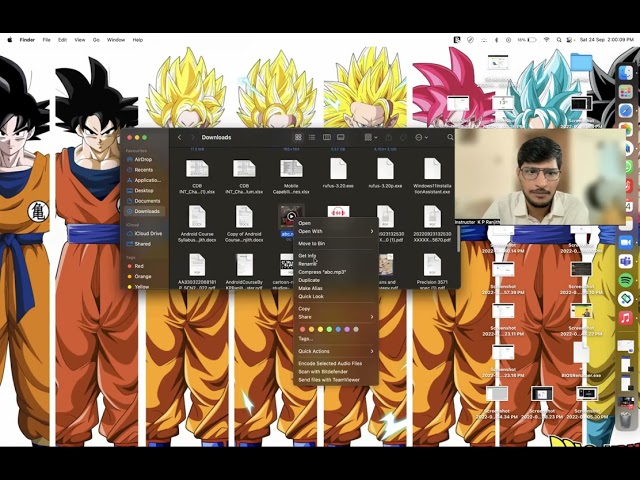Select the Mobile Capabilities xlsx file icon
The image size is (640, 480).
point(291,169)
